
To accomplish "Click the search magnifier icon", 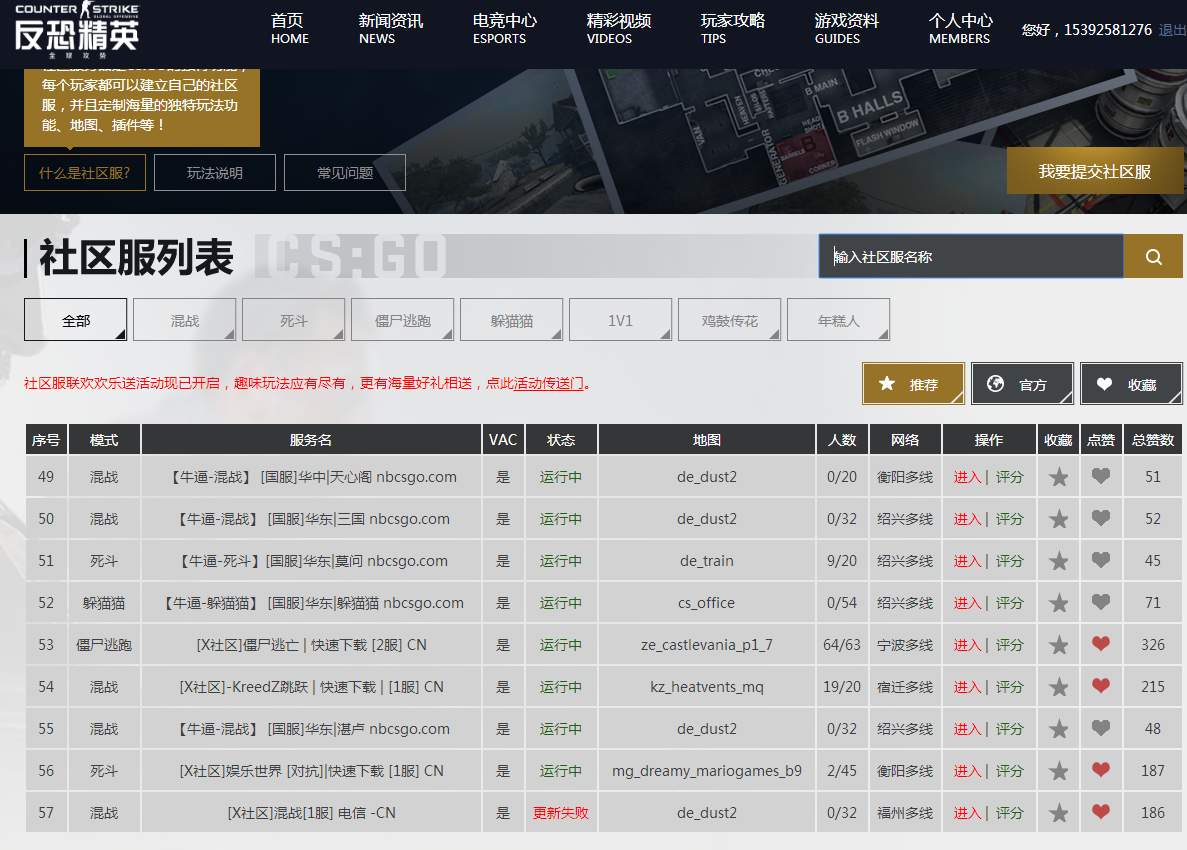I will (x=1152, y=256).
